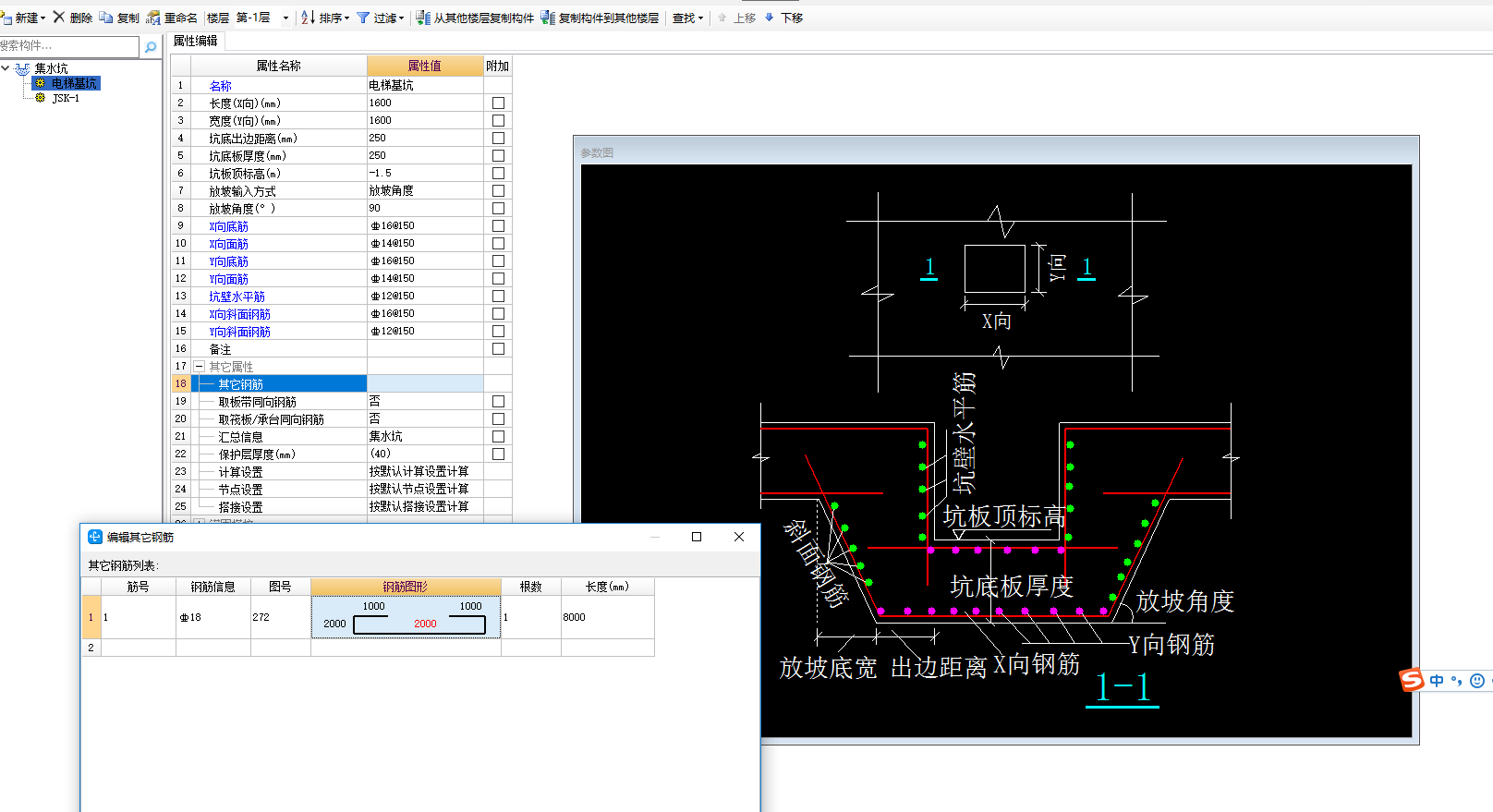Toggle 附加 checkbox for 坑壁水平筋

pos(498,297)
